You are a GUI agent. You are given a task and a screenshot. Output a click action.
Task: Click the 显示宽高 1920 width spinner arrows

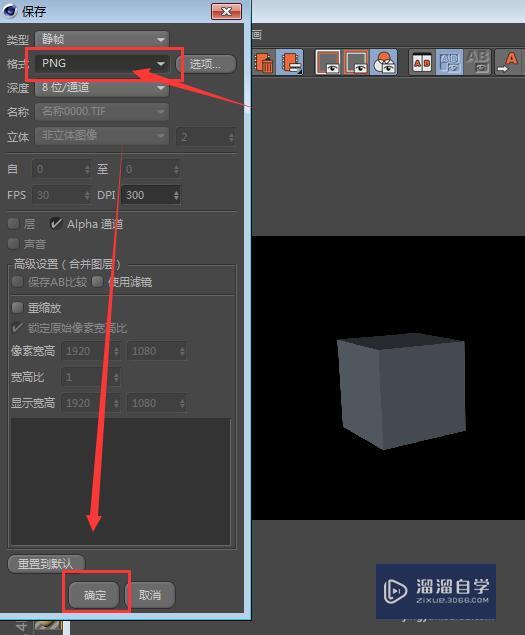[117, 403]
